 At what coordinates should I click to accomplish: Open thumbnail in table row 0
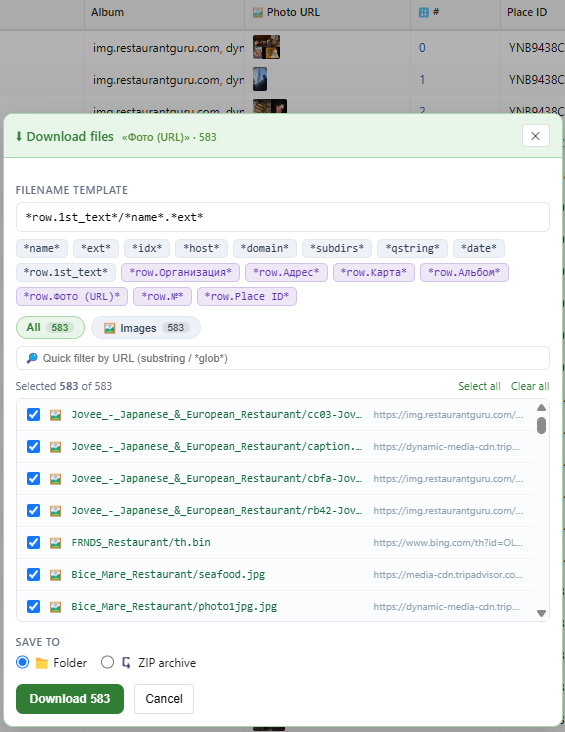click(x=266, y=47)
